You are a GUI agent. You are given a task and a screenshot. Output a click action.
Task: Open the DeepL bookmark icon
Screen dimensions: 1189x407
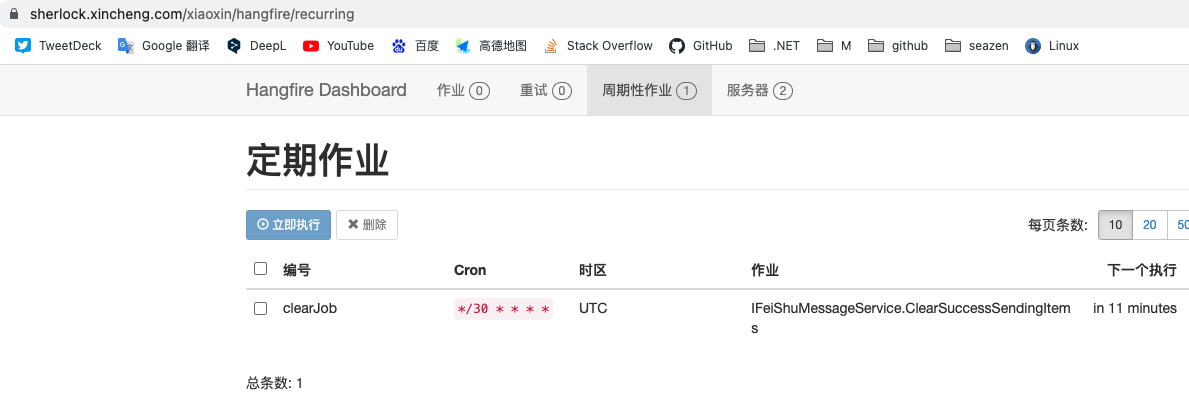coord(234,45)
